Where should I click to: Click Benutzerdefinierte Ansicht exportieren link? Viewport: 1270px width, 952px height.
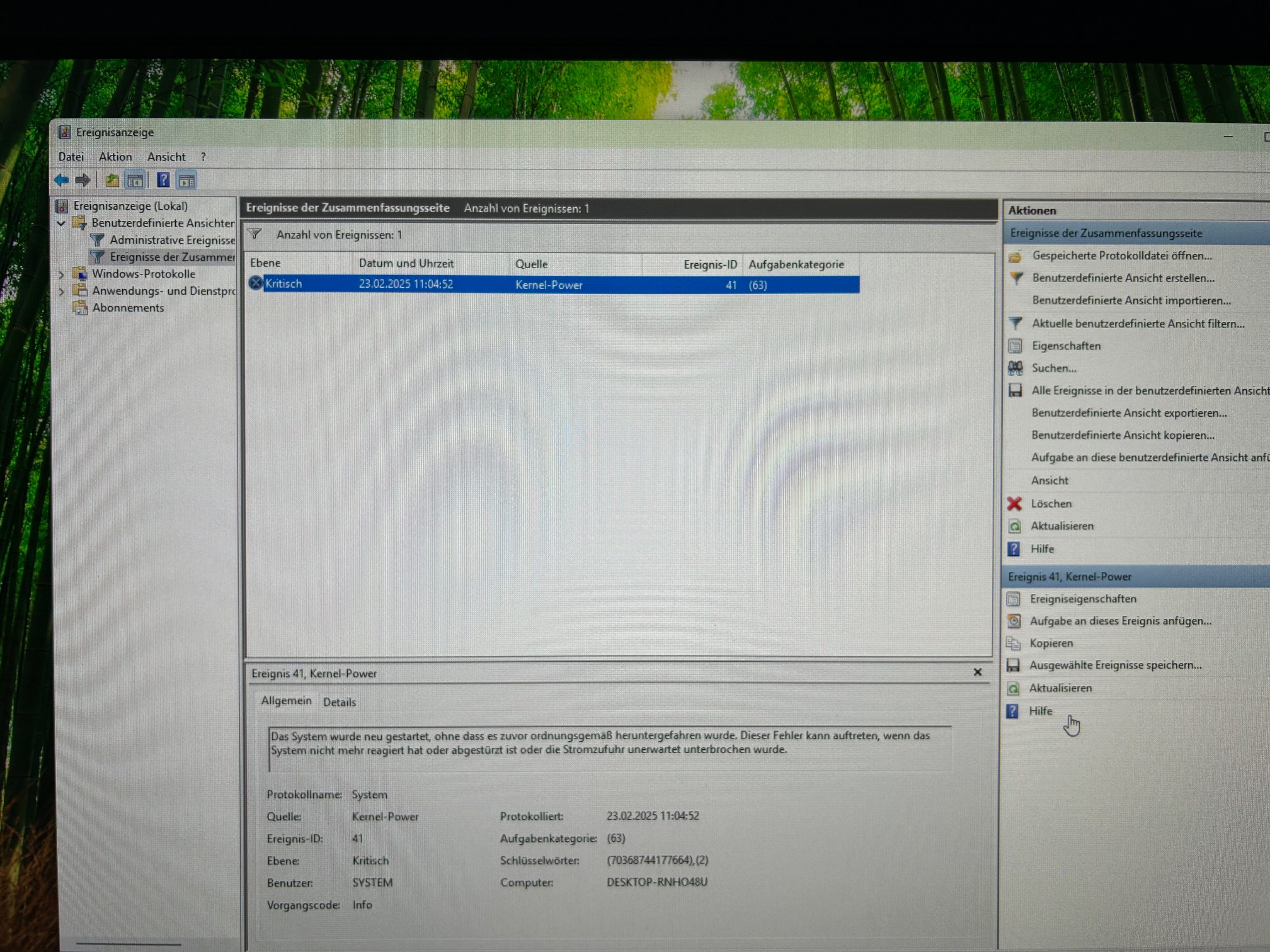[x=1129, y=413]
